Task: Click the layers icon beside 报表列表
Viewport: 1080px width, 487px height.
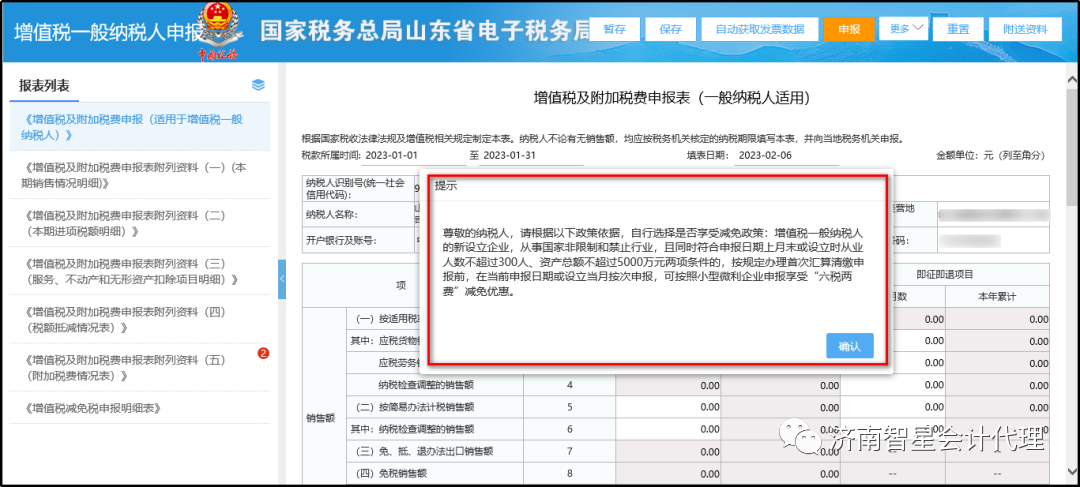Action: pos(258,85)
